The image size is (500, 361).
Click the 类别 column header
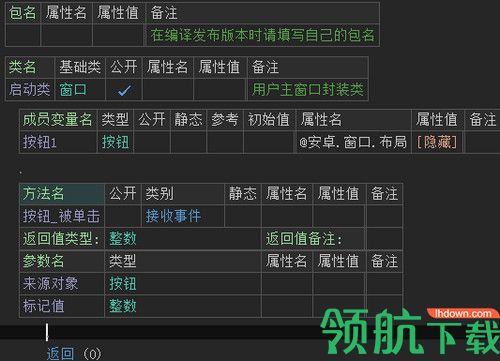pos(183,193)
